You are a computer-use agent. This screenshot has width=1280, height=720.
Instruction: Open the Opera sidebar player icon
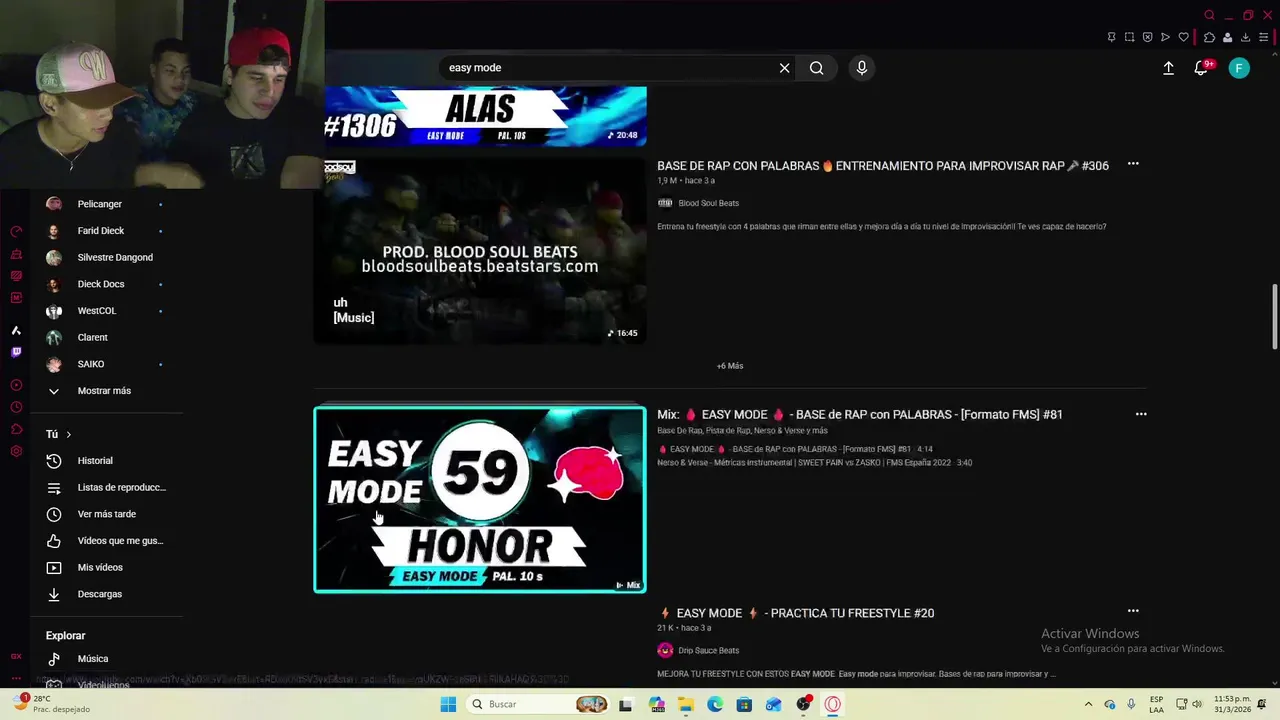pyautogui.click(x=16, y=385)
